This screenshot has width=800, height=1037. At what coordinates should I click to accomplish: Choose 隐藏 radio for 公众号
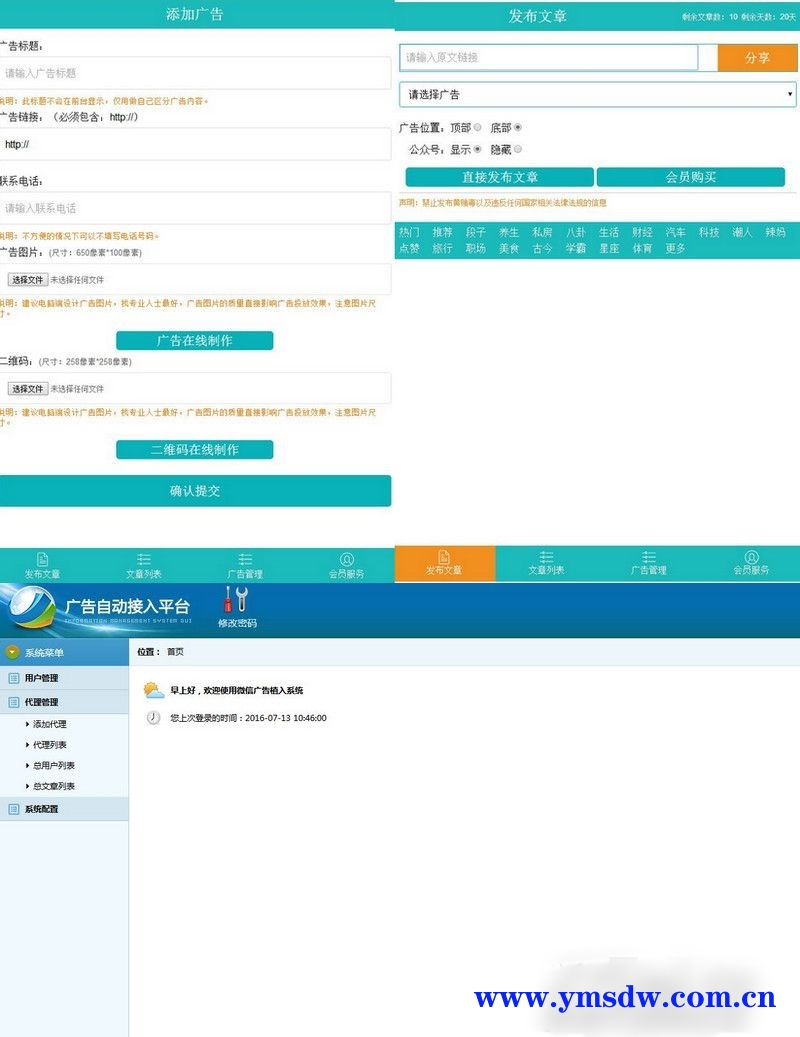point(517,150)
